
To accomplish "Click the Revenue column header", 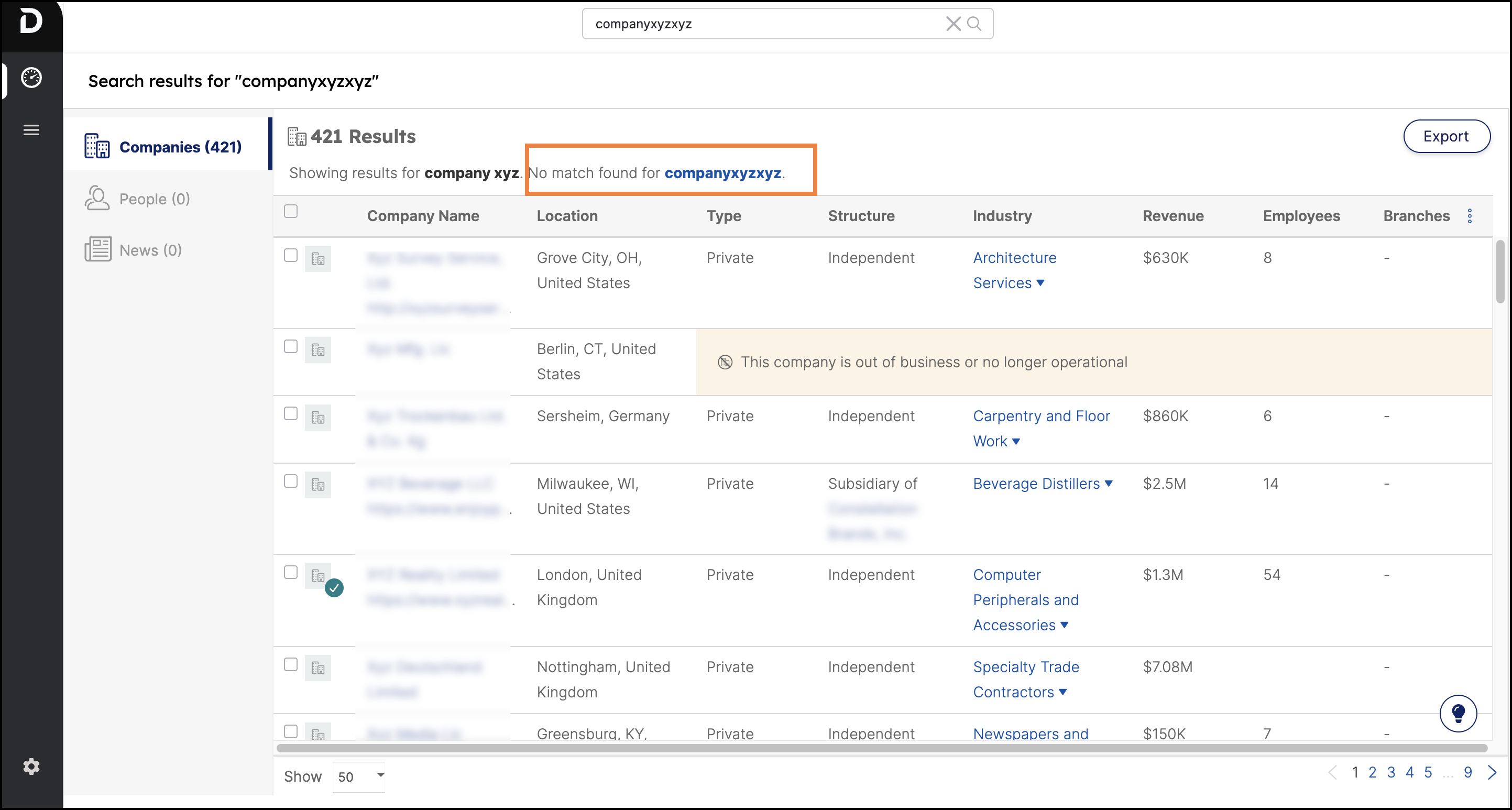I will click(1173, 216).
